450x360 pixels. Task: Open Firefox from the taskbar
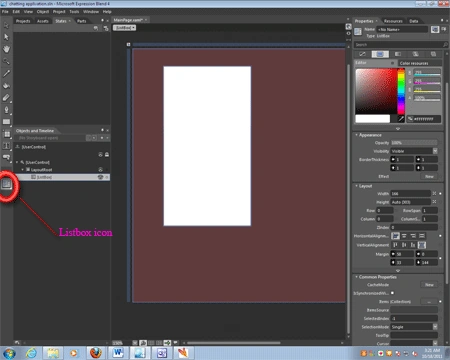(x=96, y=353)
